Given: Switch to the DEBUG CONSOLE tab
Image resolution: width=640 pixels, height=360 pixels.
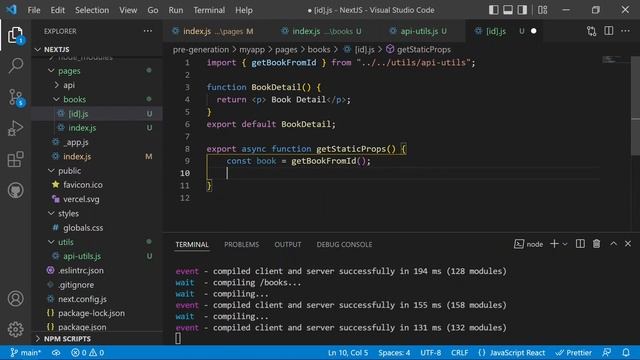Looking at the screenshot, I should [344, 244].
